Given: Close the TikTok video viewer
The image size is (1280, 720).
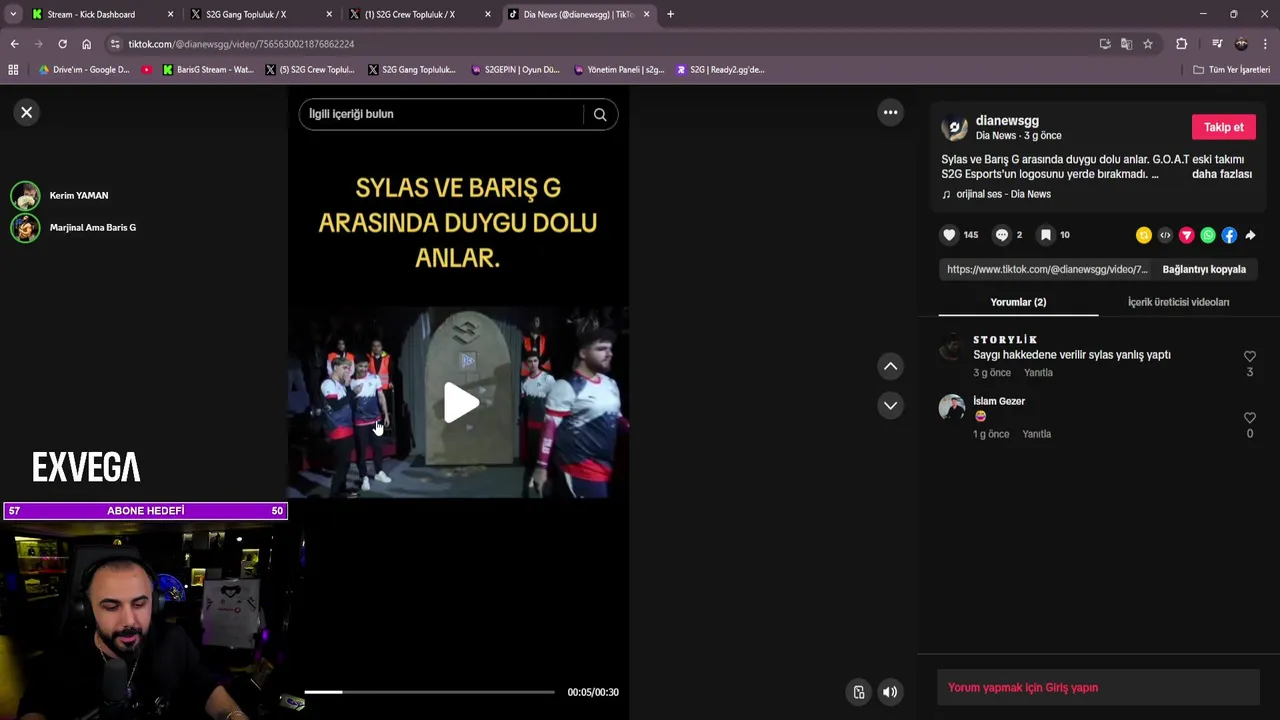Looking at the screenshot, I should 27,112.
